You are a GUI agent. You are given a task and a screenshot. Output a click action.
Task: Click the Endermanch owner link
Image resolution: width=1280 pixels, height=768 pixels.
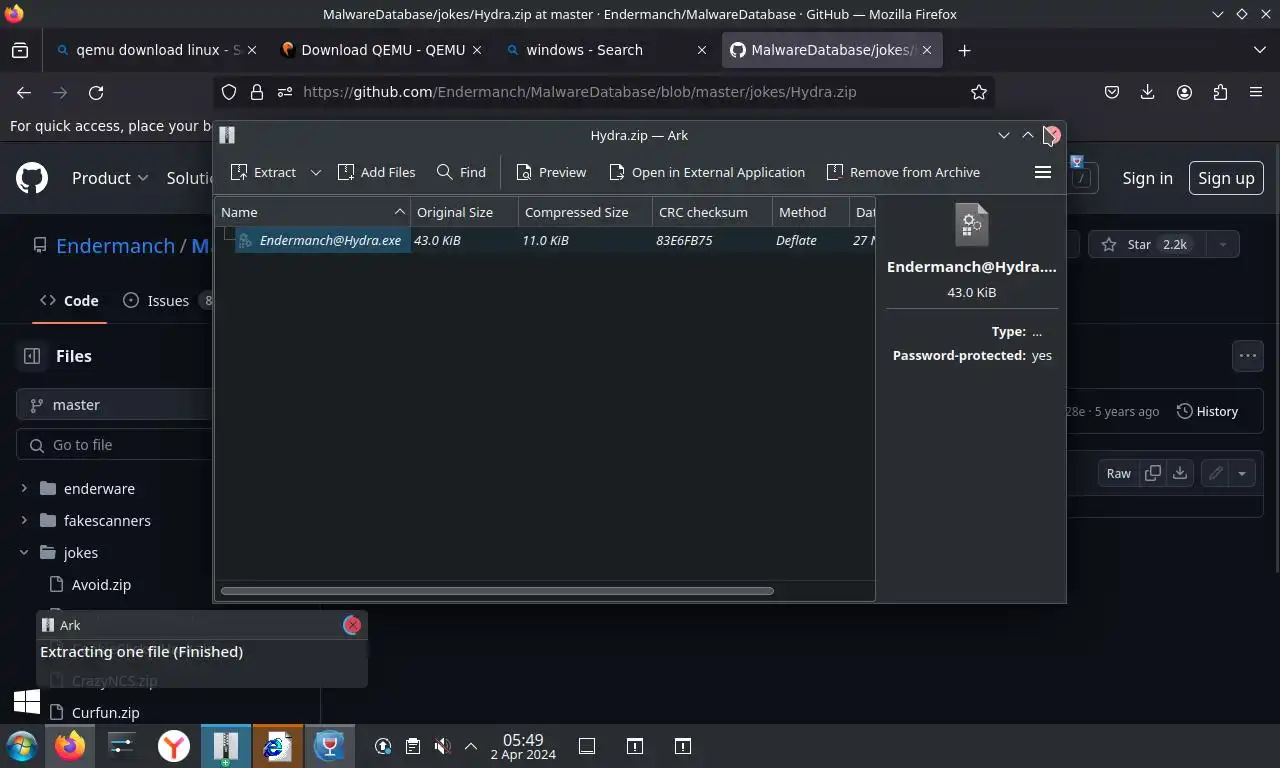pos(115,245)
